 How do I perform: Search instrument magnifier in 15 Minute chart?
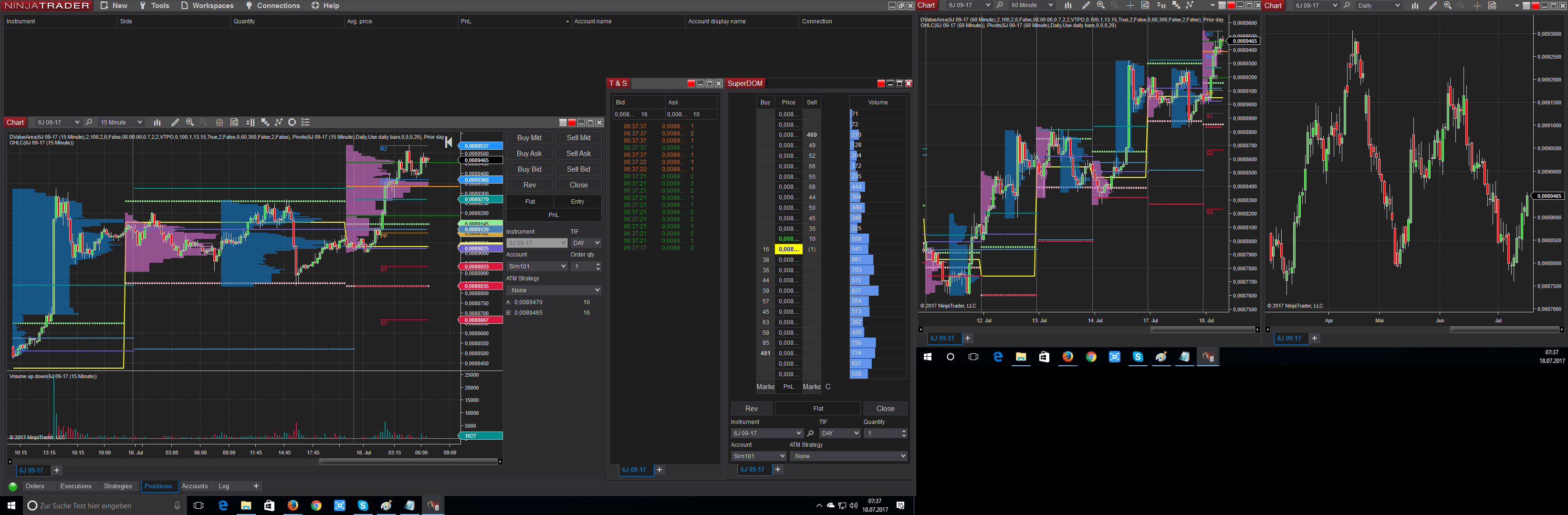(89, 122)
